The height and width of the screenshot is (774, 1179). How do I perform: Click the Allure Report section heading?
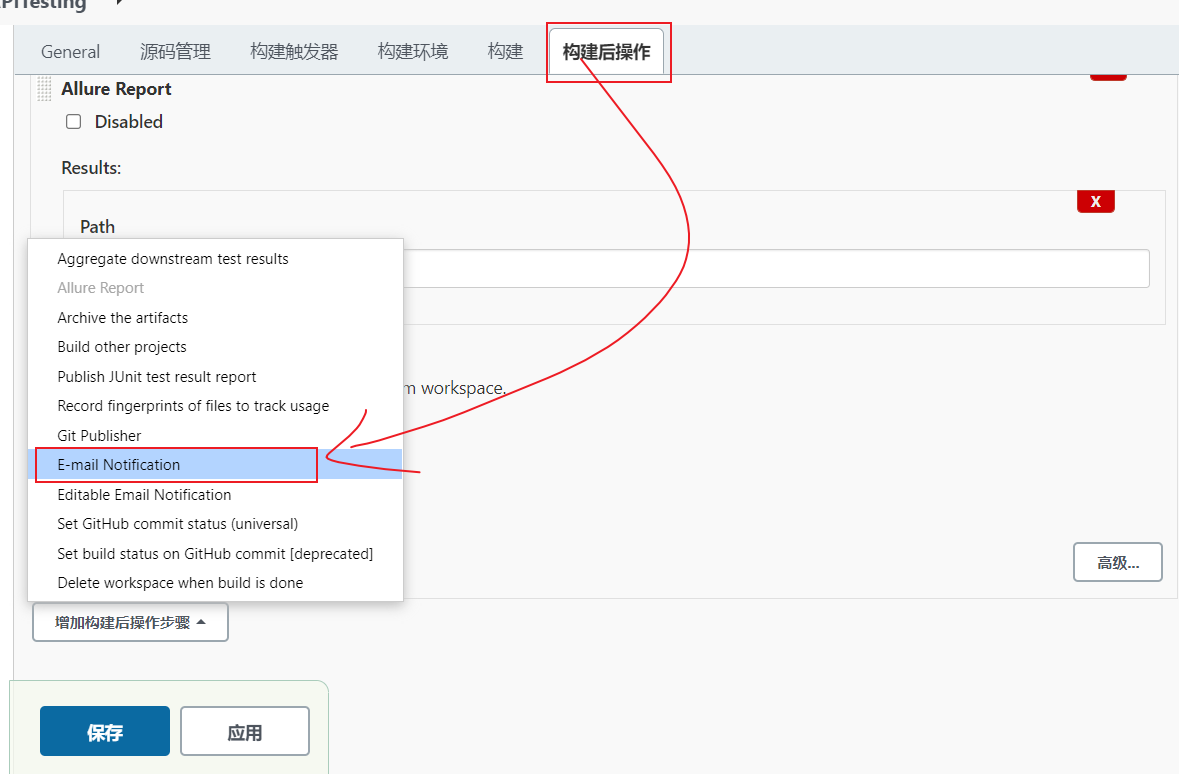click(x=117, y=89)
